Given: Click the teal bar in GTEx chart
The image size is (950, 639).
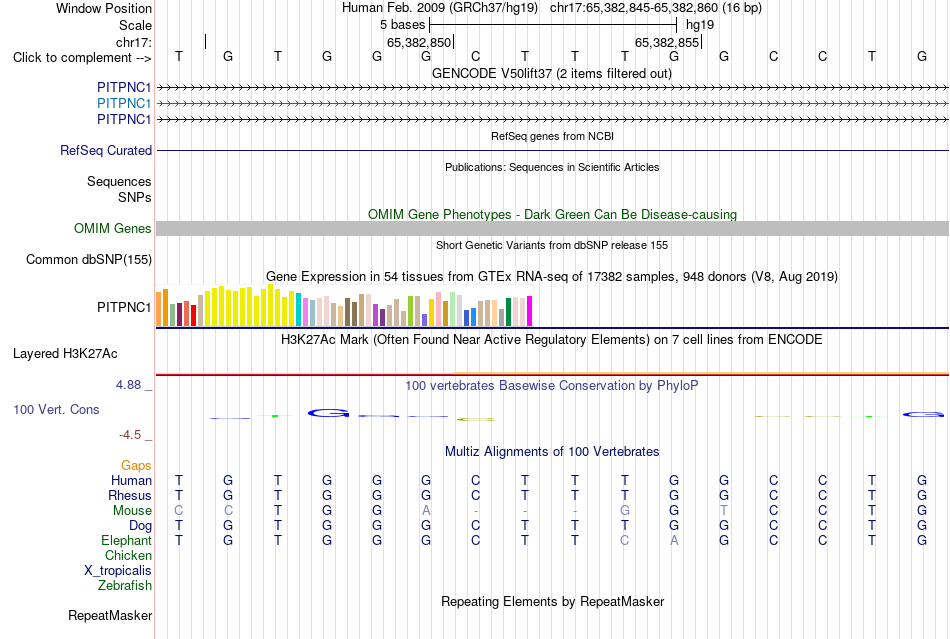Looking at the screenshot, I should (x=298, y=311).
